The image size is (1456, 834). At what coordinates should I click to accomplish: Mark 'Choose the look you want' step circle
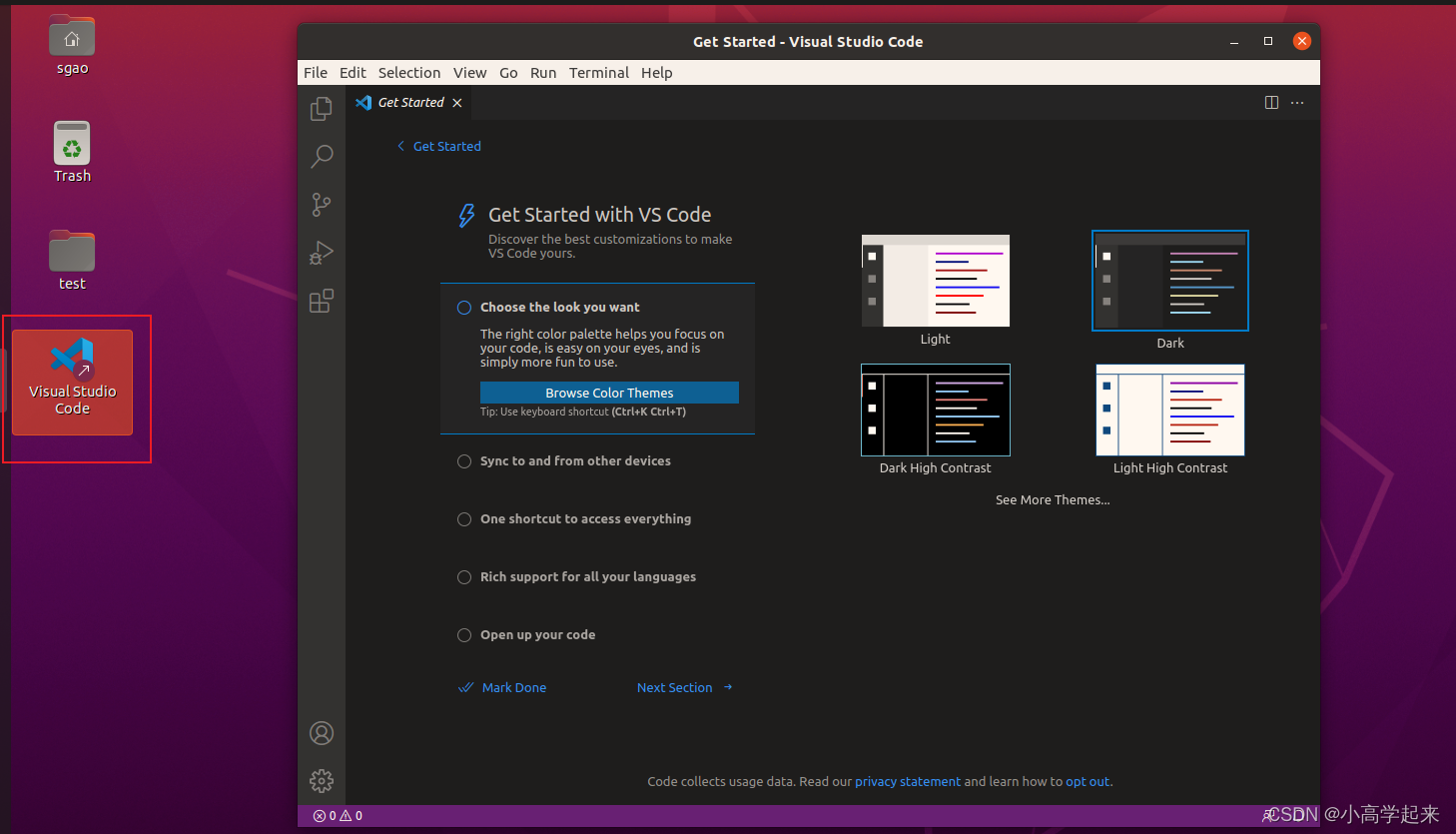coord(464,308)
